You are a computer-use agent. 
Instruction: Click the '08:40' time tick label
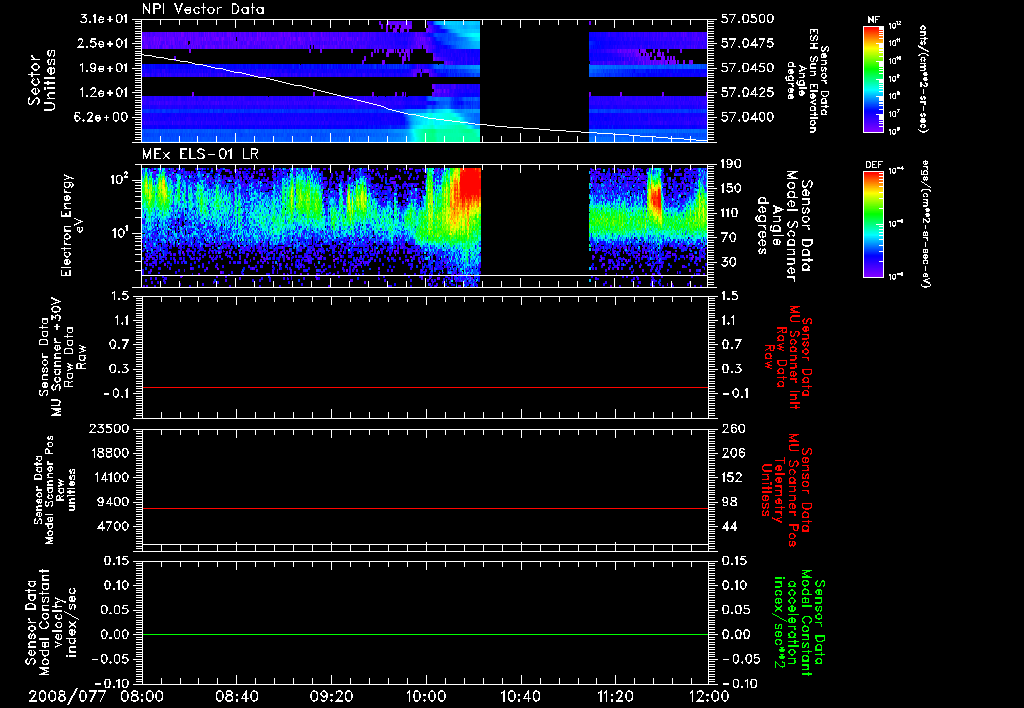pos(236,696)
